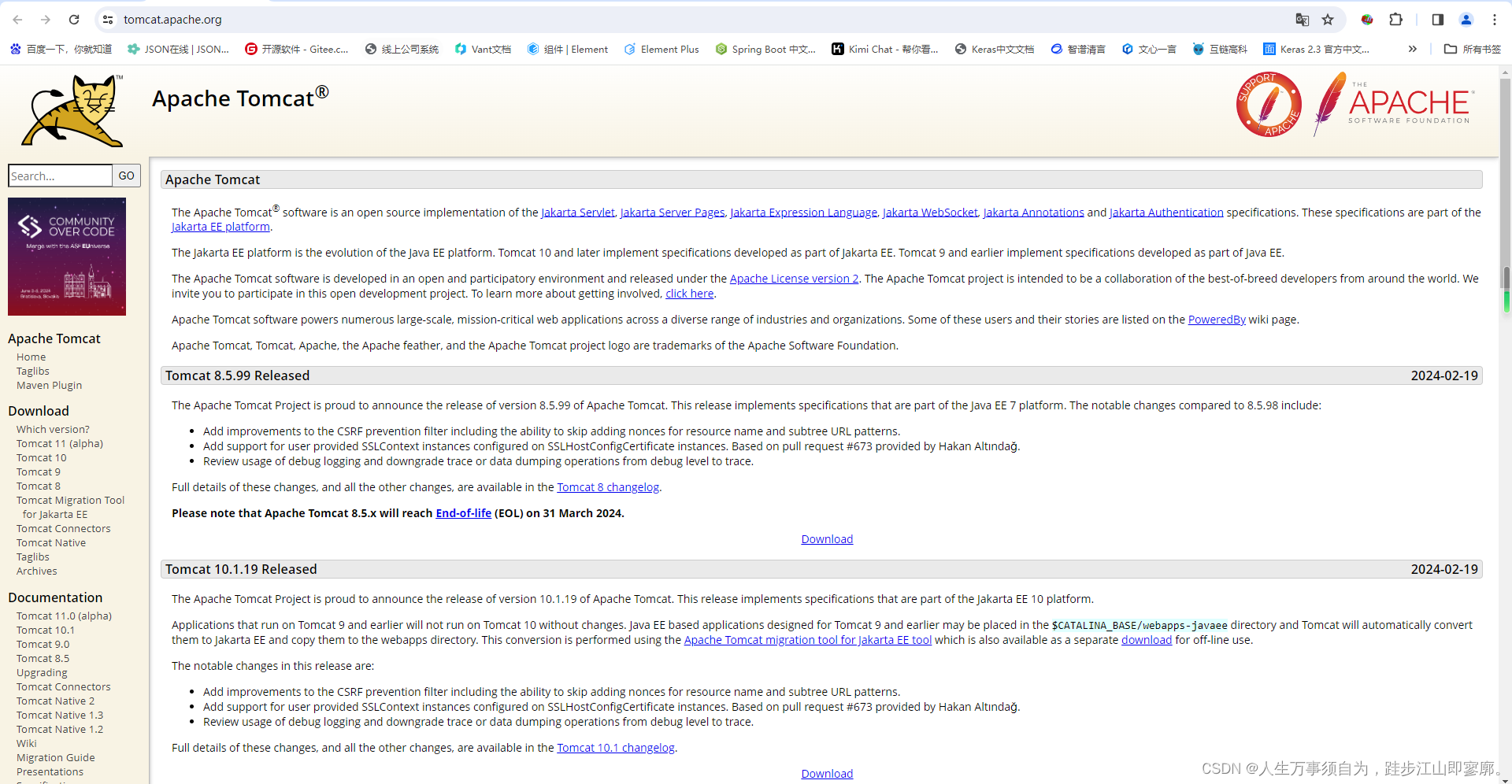The width and height of the screenshot is (1512, 784).
Task: Bookmark this page with the star icon
Action: pyautogui.click(x=1328, y=20)
